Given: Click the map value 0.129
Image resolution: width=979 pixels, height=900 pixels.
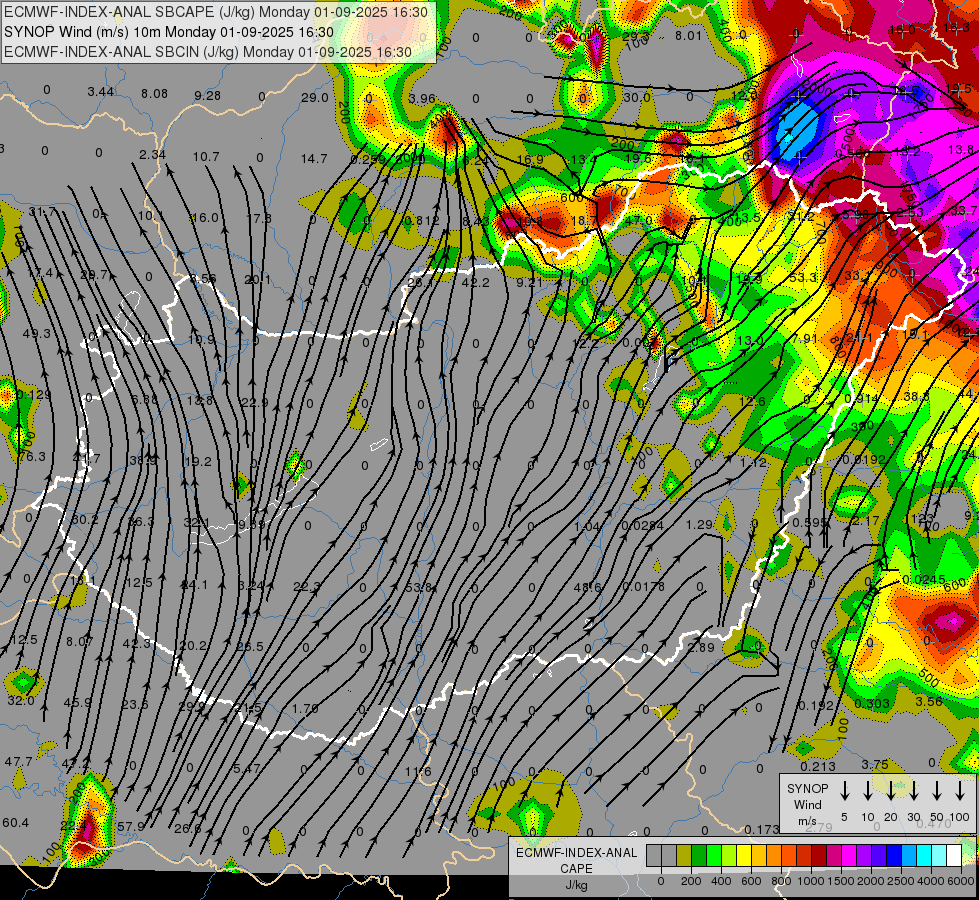Looking at the screenshot, I should pyautogui.click(x=34, y=395).
